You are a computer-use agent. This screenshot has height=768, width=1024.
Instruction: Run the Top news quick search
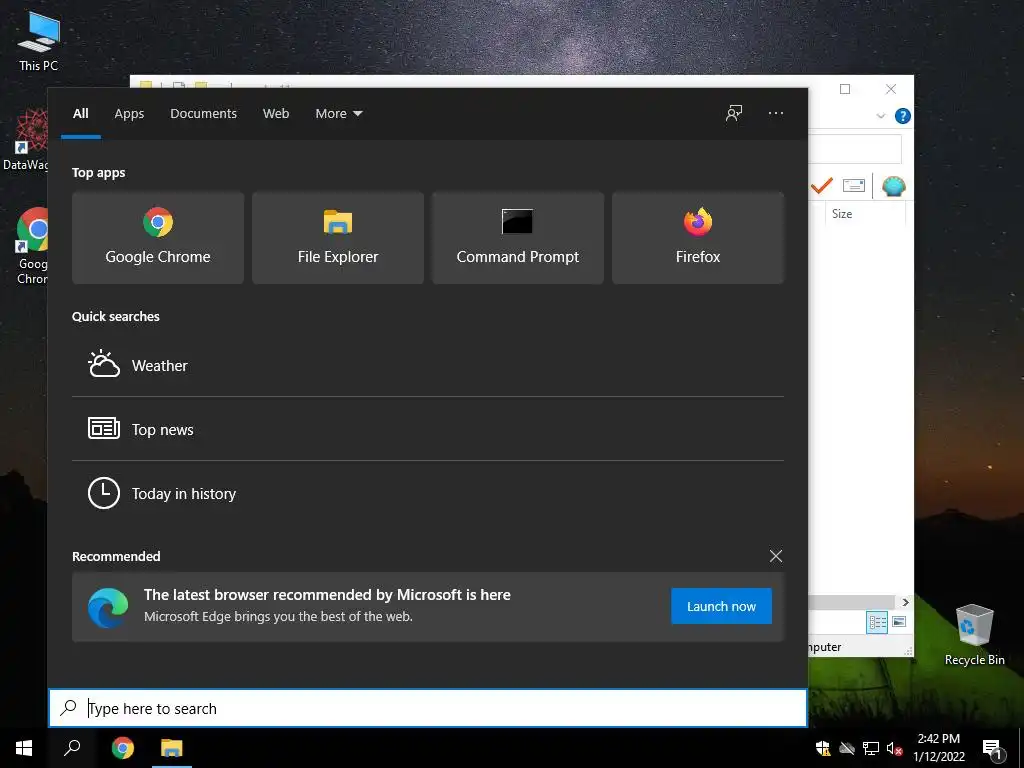coord(428,429)
